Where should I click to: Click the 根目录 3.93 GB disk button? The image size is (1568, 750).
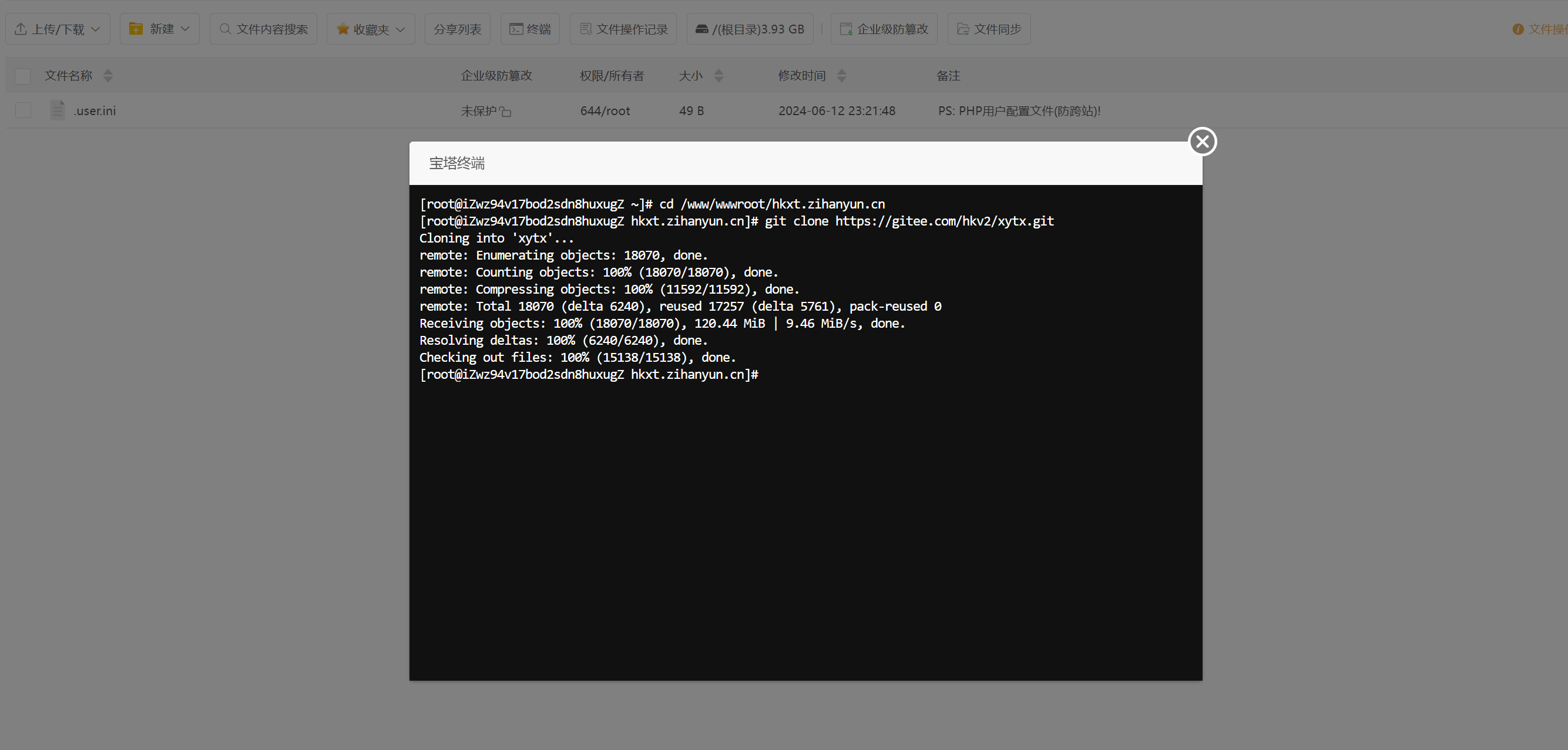click(x=750, y=29)
